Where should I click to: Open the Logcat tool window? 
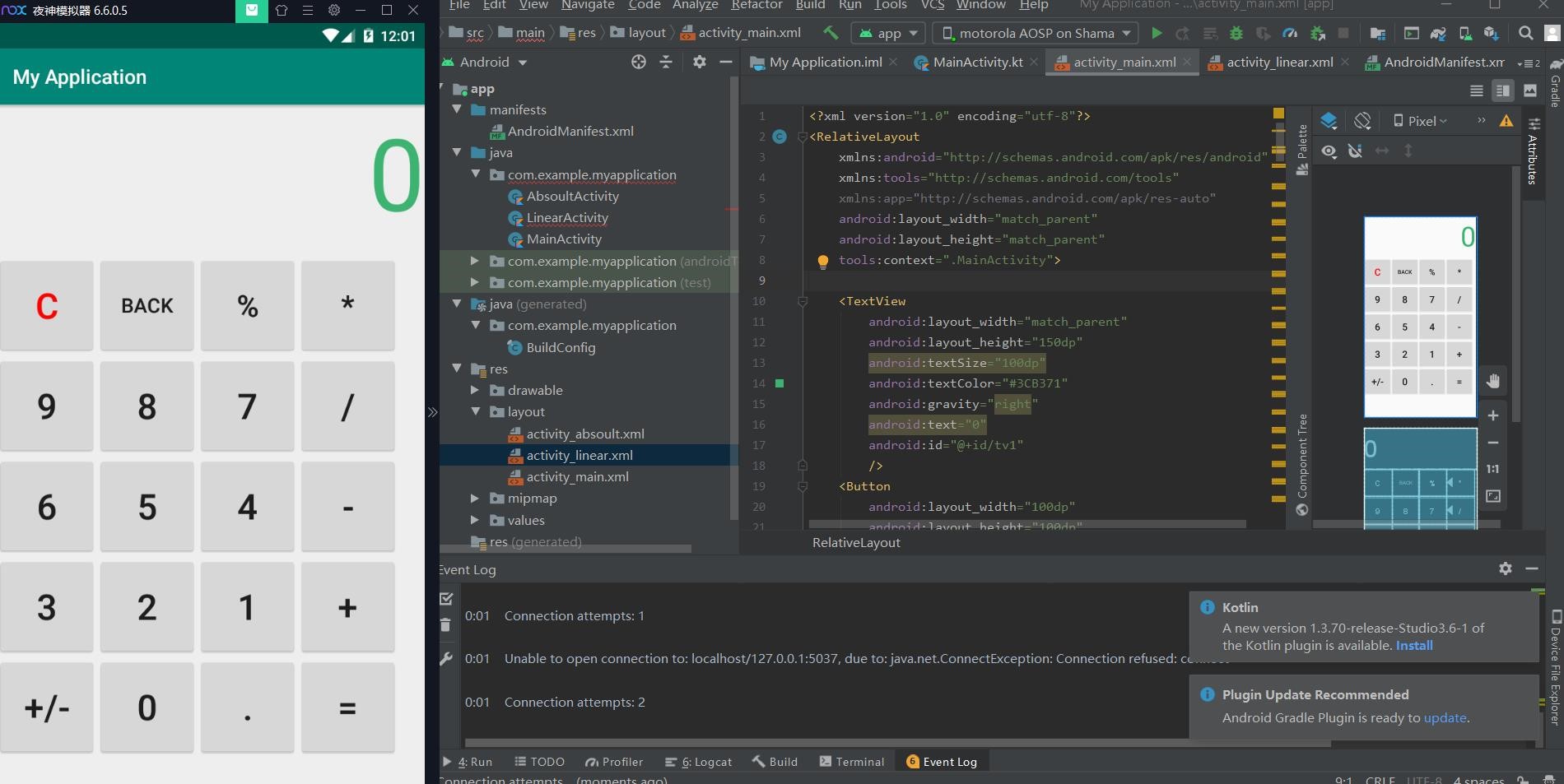click(x=698, y=762)
